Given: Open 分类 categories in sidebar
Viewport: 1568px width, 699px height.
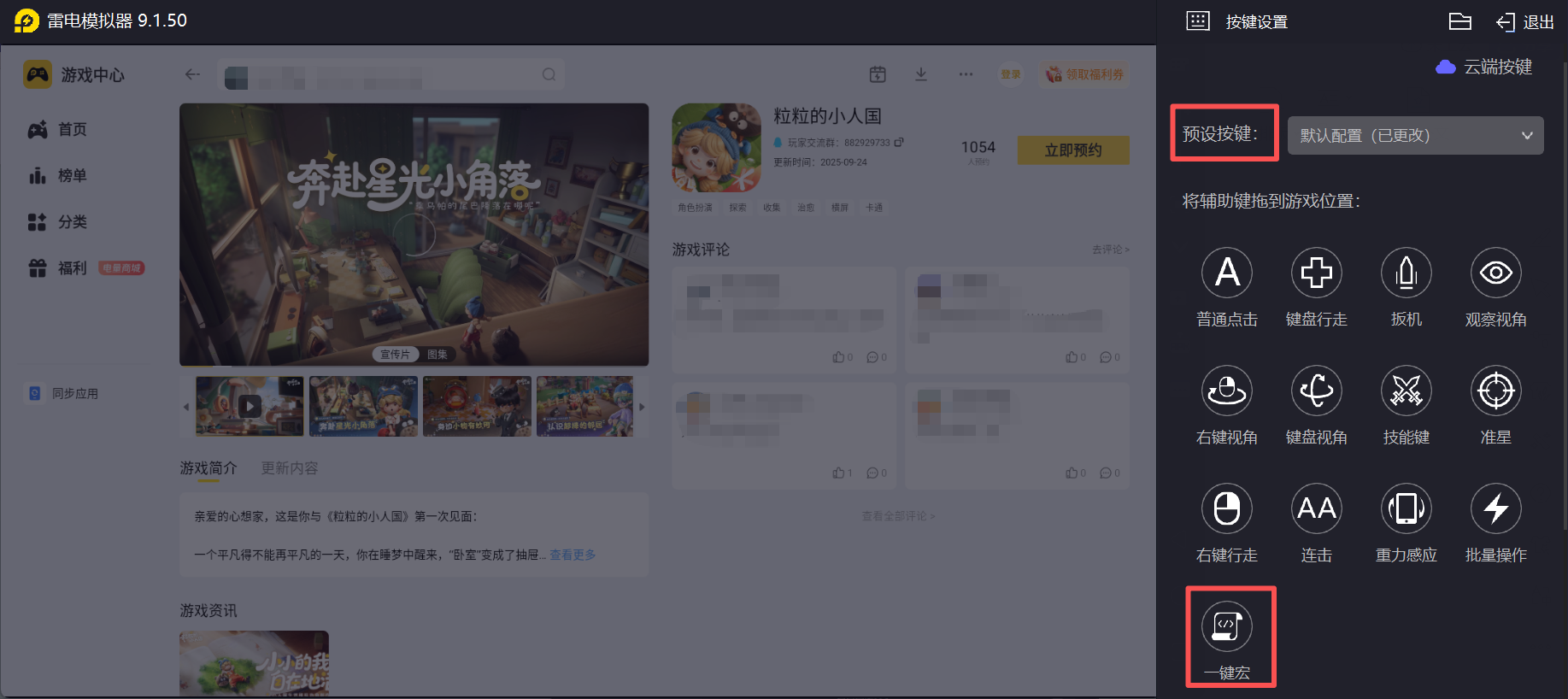Looking at the screenshot, I should [57, 221].
